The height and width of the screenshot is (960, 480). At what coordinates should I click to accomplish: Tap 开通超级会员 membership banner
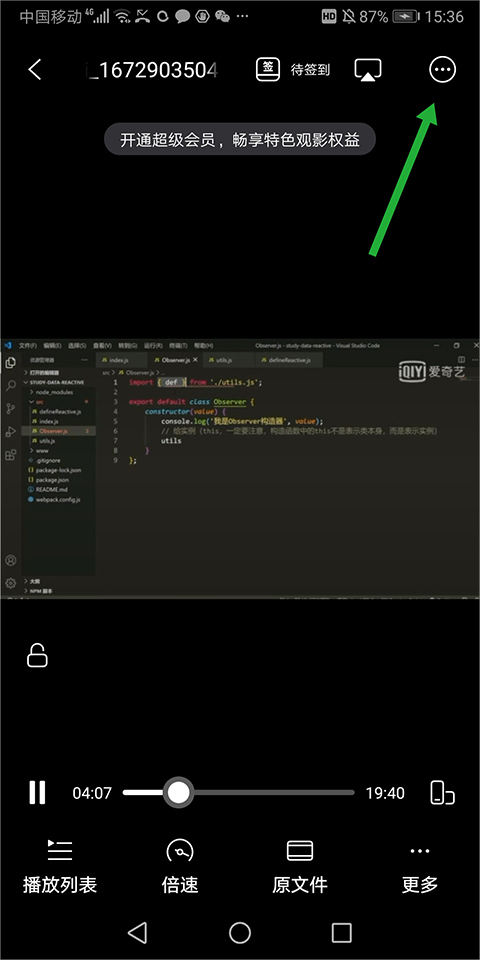click(239, 140)
